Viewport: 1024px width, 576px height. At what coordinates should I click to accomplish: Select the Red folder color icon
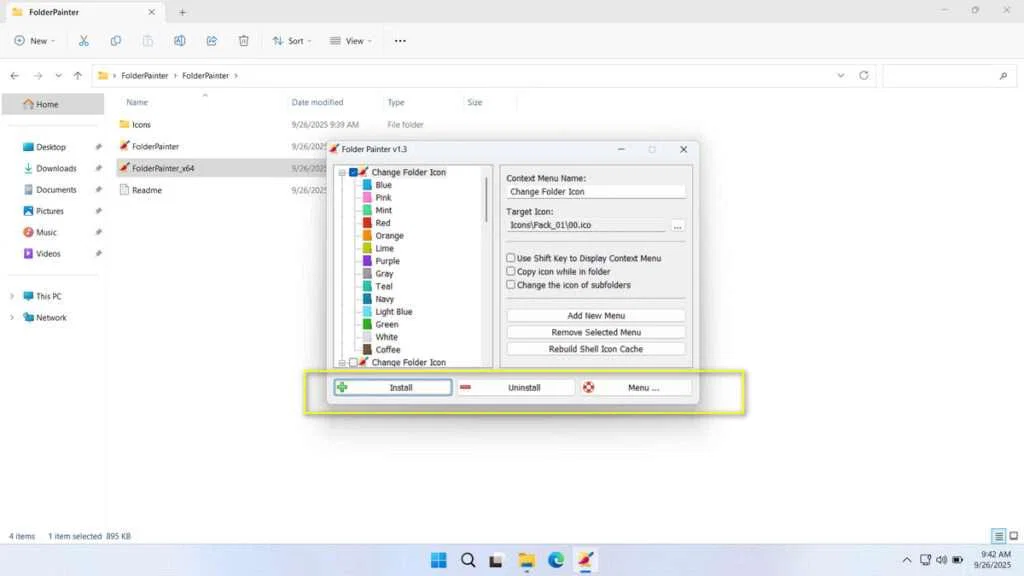(x=367, y=223)
